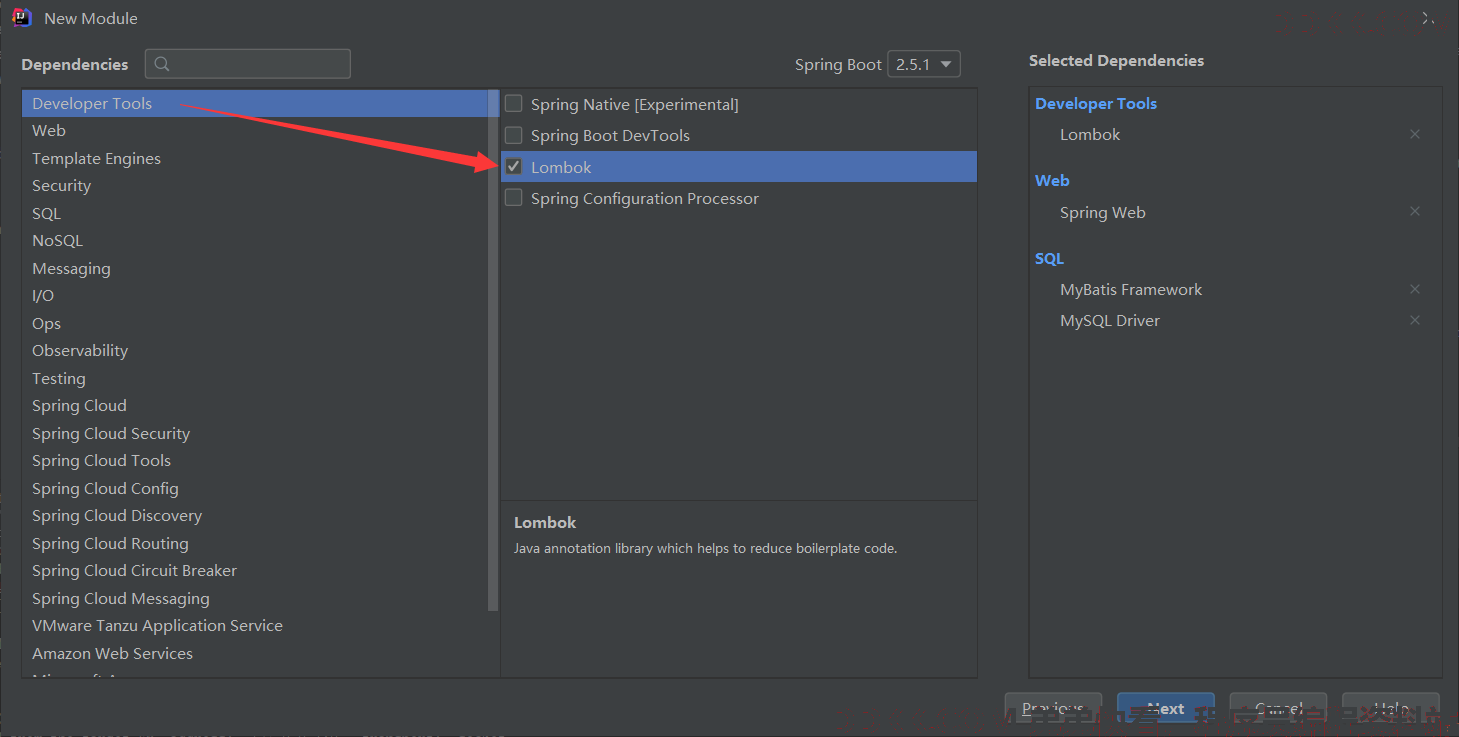Click the Help button
This screenshot has height=737, width=1459.
1391,708
